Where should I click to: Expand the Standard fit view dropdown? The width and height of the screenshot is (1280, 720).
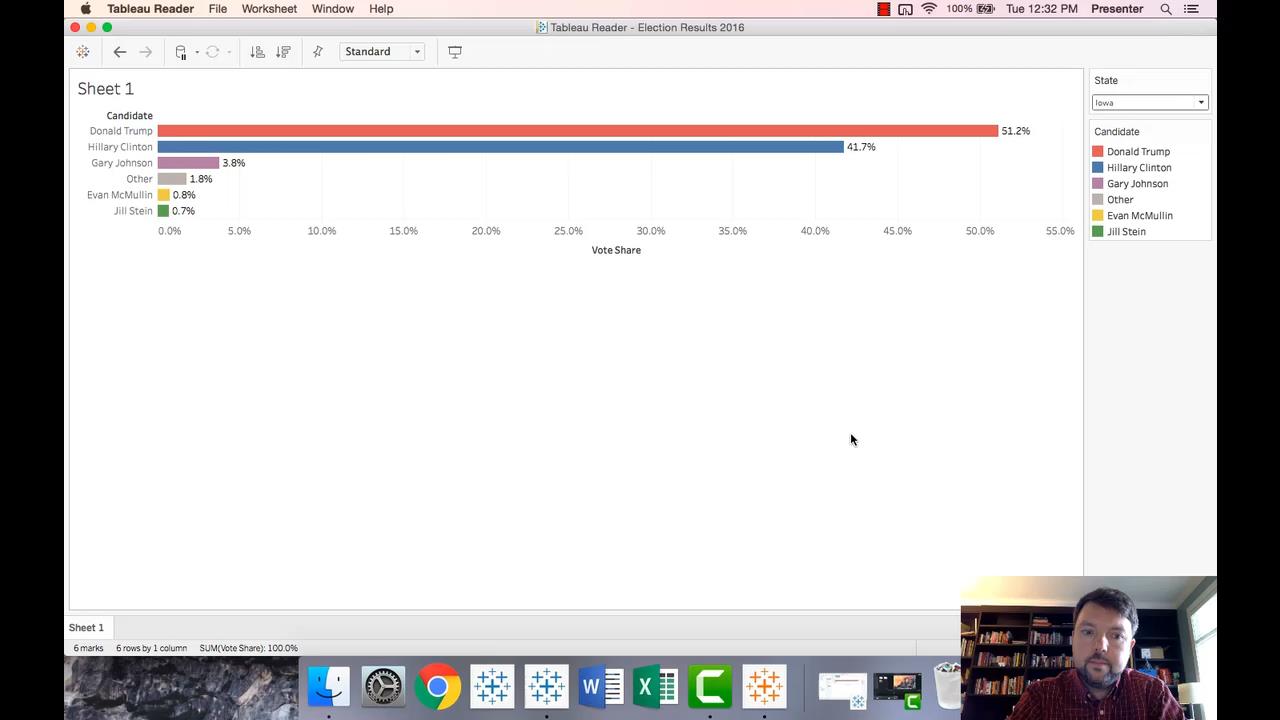pyautogui.click(x=382, y=52)
